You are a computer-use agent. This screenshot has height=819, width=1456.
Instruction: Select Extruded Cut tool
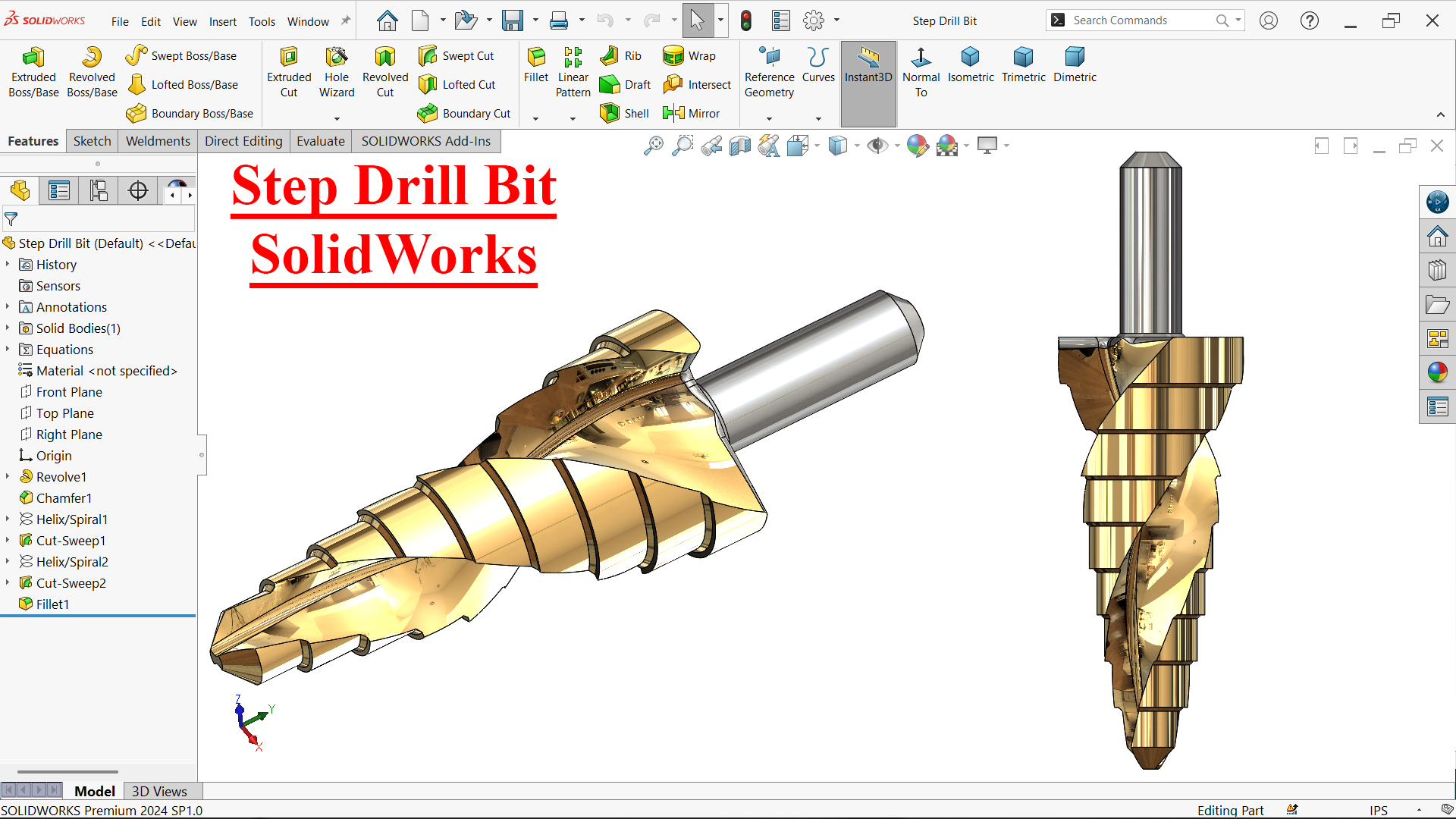(x=289, y=72)
